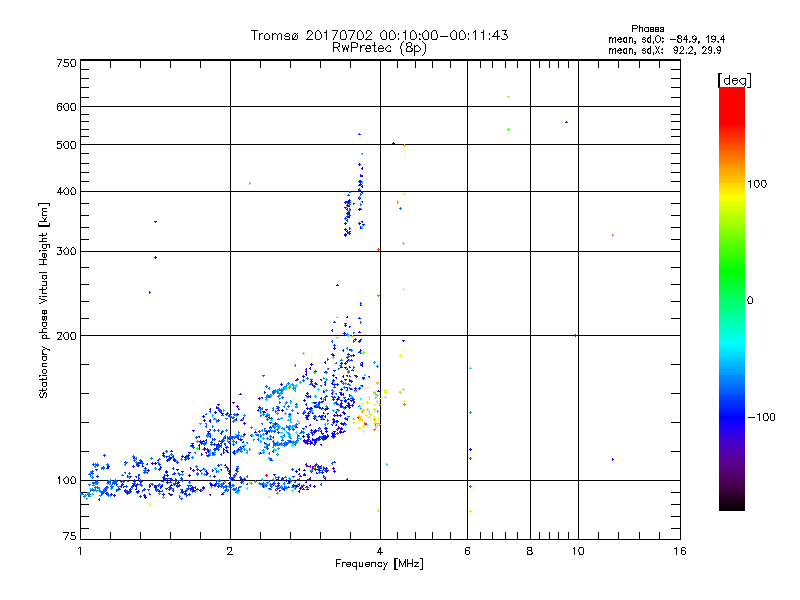Click the '[deg]' colorbar unit label

click(x=734, y=80)
